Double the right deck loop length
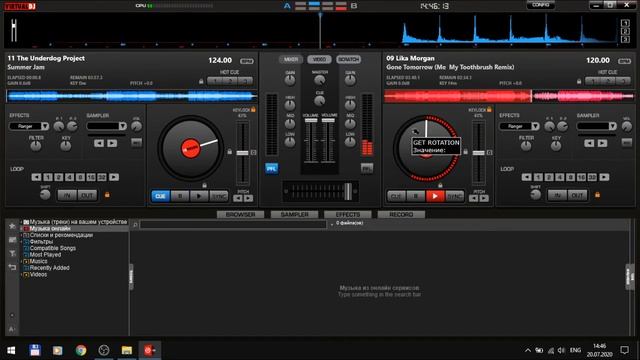This screenshot has height=360, width=640. coord(604,177)
